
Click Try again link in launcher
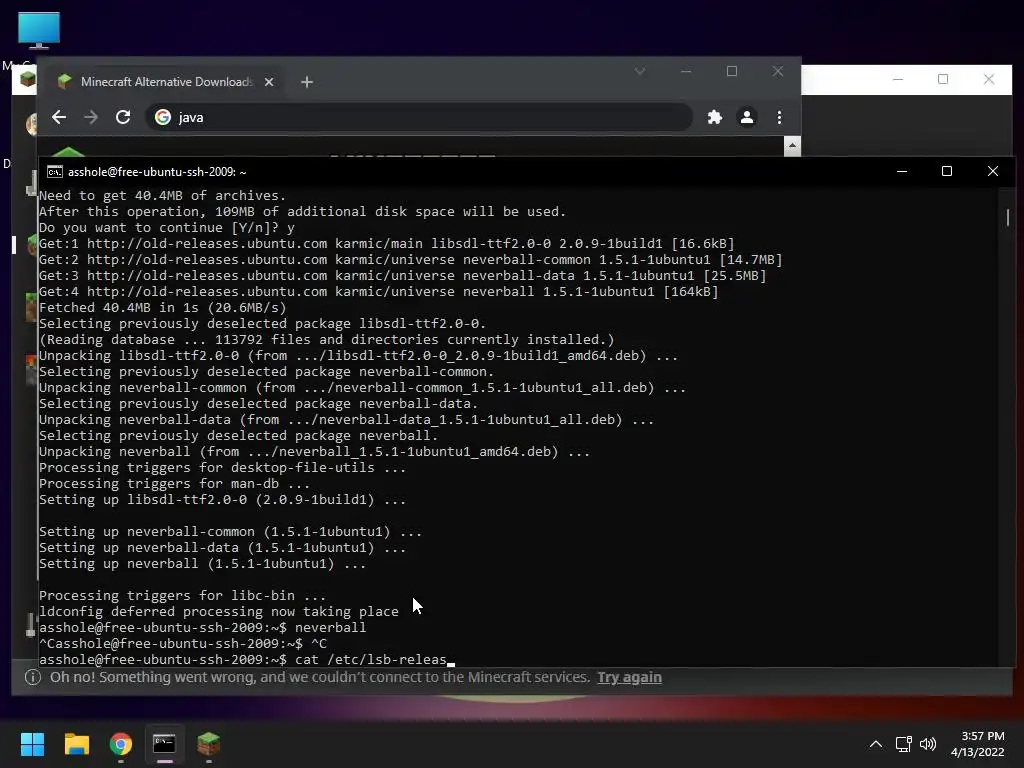pos(630,677)
